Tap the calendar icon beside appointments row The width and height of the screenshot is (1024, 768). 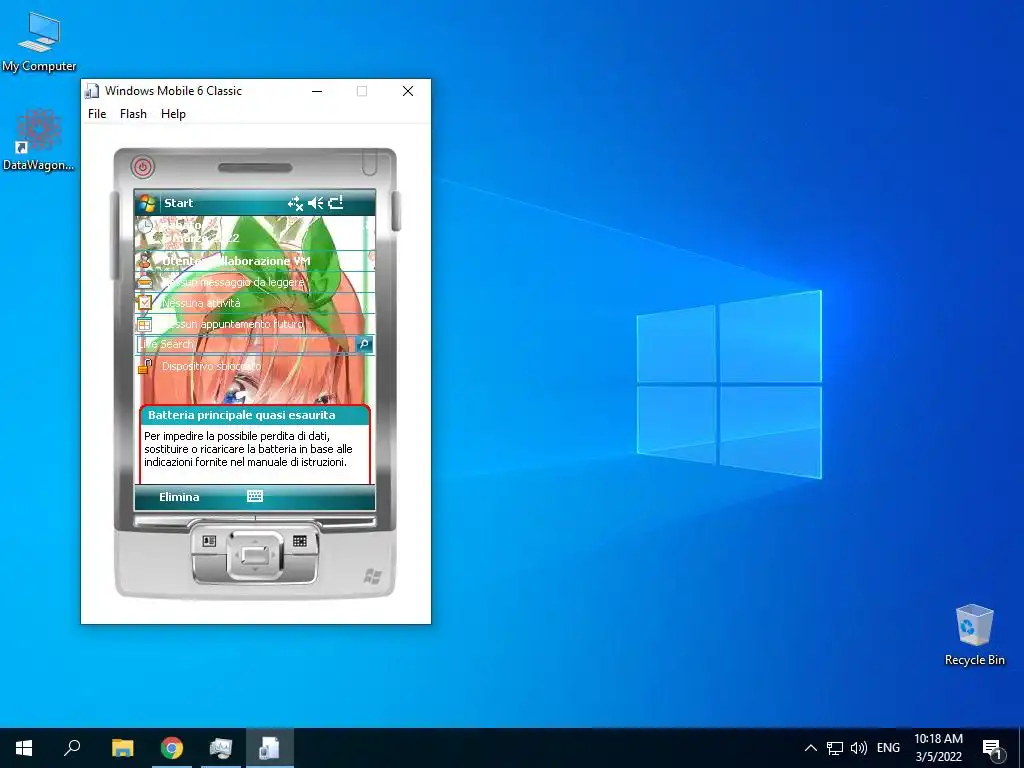click(x=144, y=324)
